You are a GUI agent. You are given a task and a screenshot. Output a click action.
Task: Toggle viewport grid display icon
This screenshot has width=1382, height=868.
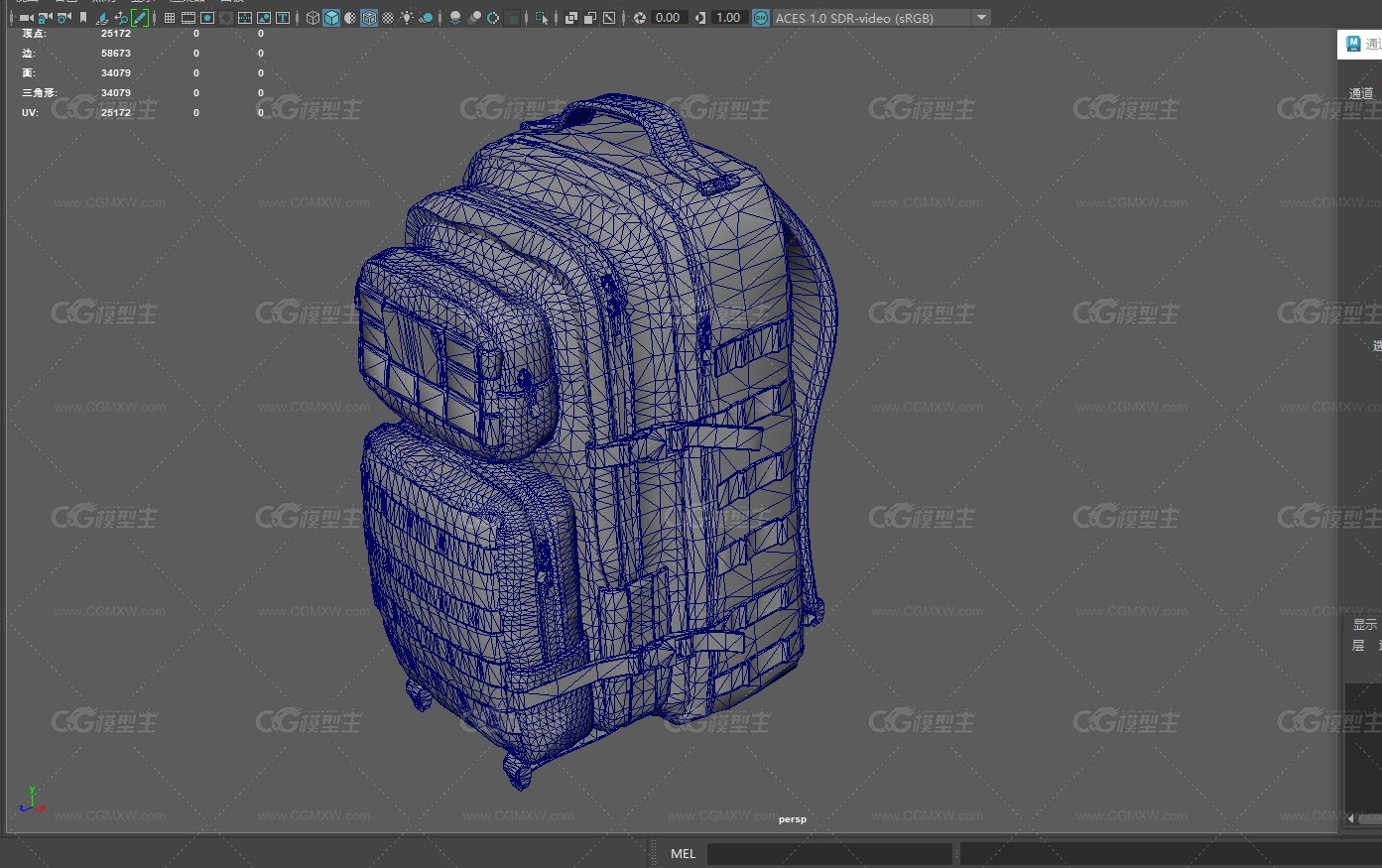coord(169,18)
